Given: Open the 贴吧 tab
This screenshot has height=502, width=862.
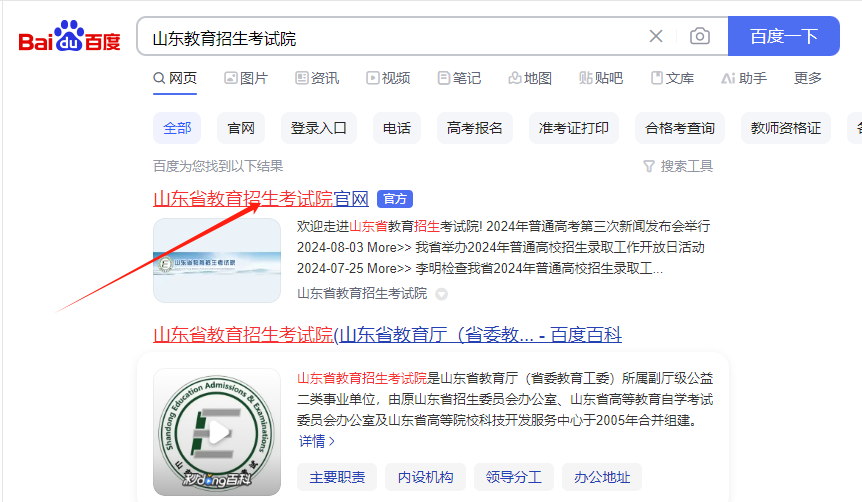Looking at the screenshot, I should 601,78.
